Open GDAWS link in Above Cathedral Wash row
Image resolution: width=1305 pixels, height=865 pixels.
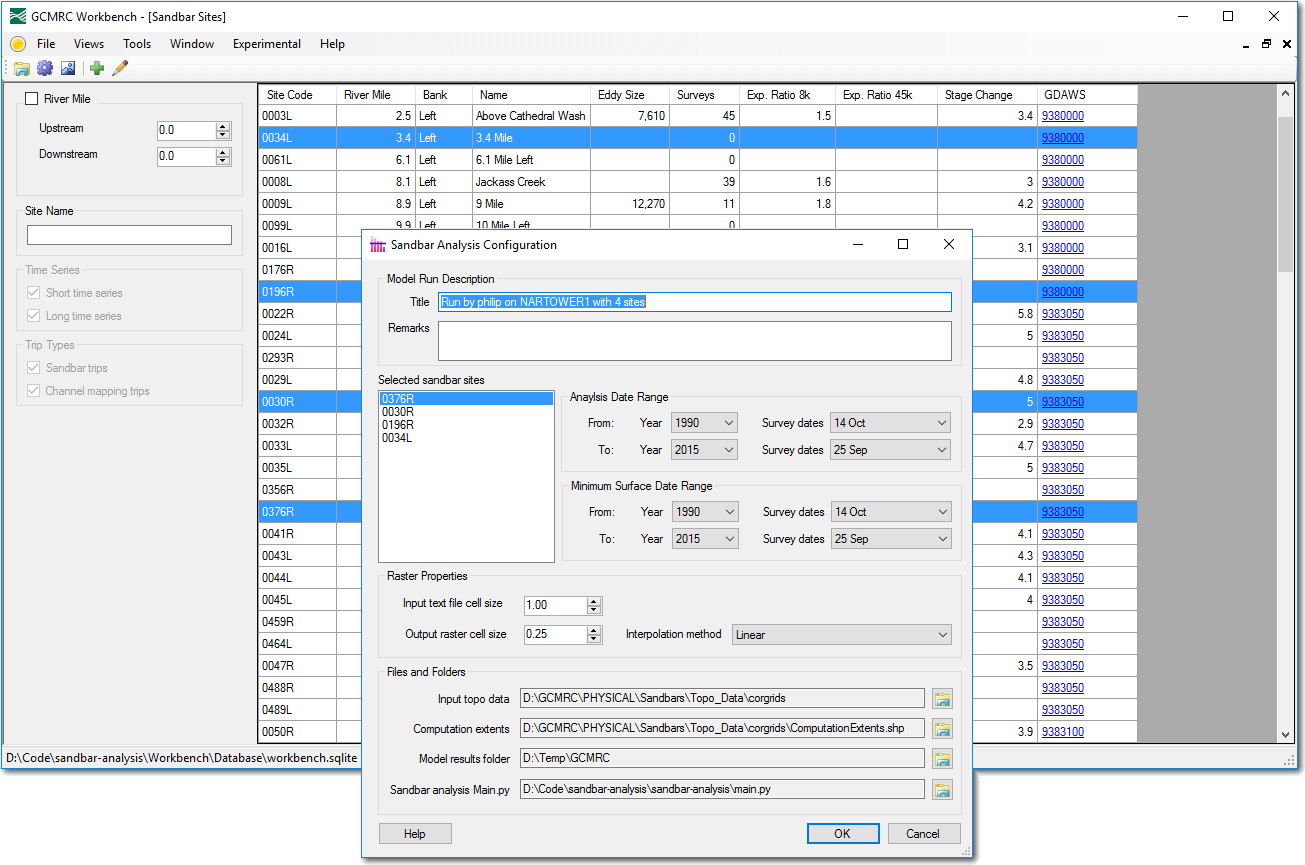coord(1063,116)
